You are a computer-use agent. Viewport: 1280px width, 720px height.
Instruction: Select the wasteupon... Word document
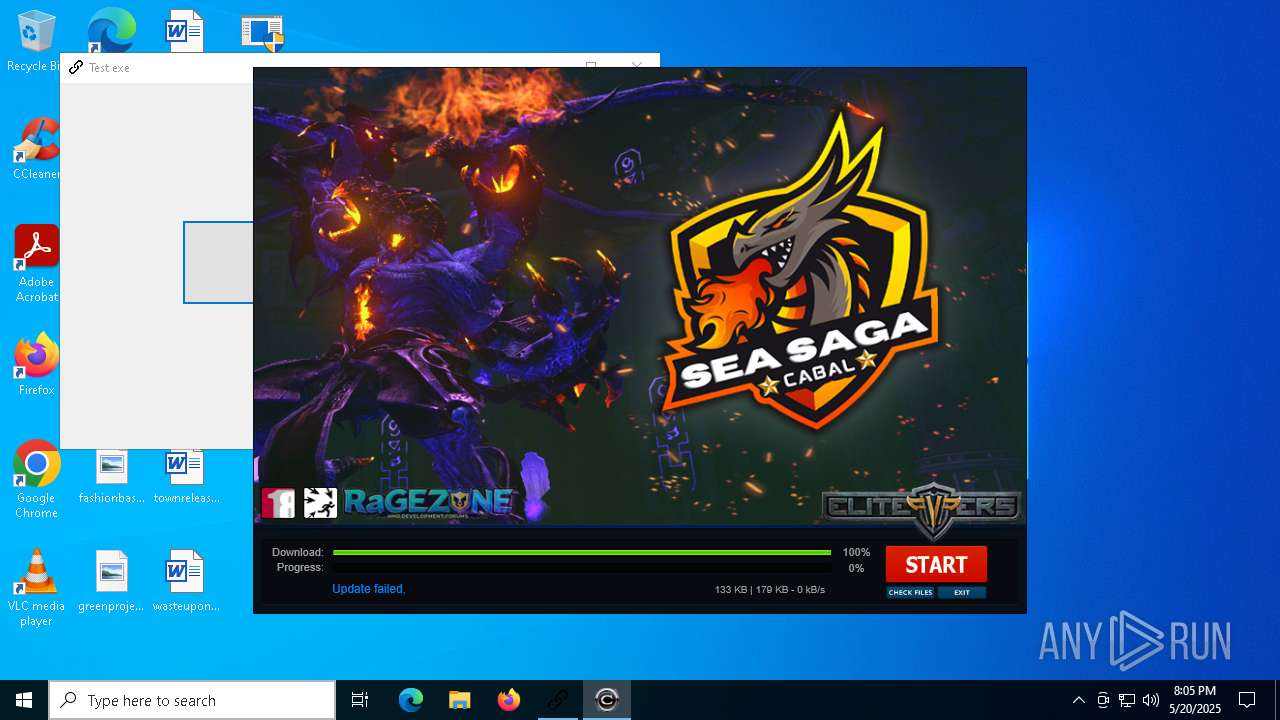[186, 581]
